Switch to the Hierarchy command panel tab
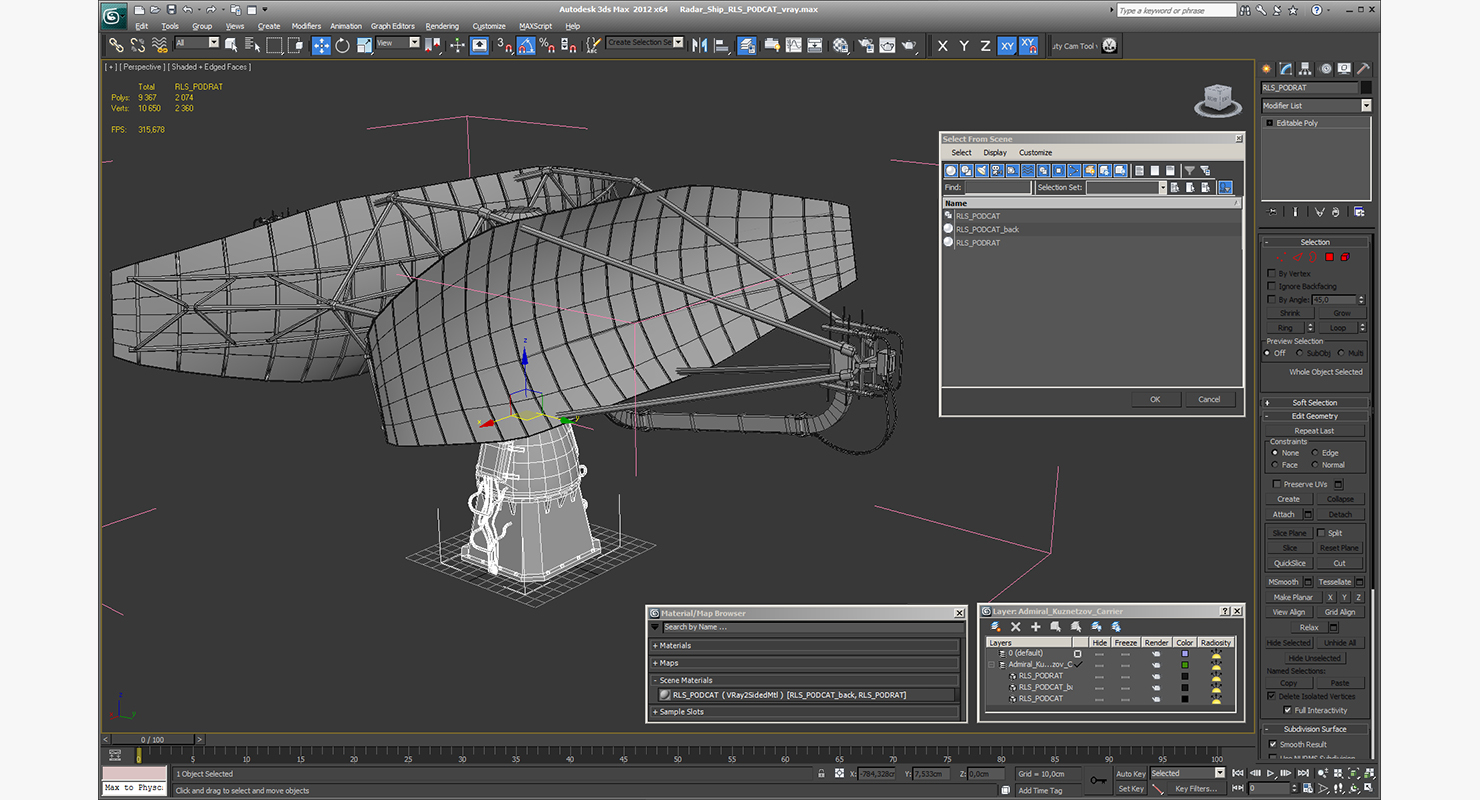The height and width of the screenshot is (800, 1480). (x=1306, y=69)
